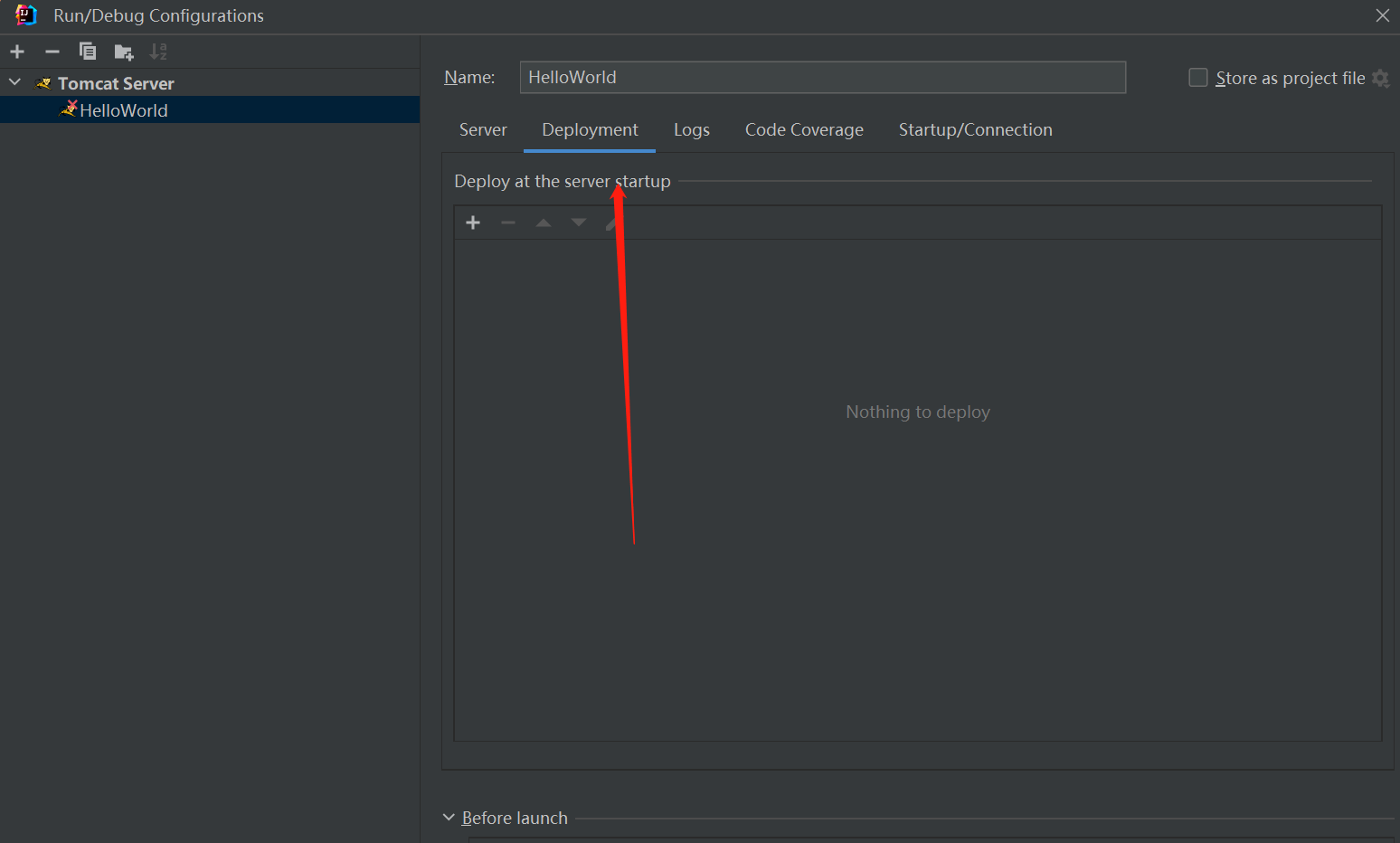Move deployment item down
The height and width of the screenshot is (843, 1400).
coord(579,223)
